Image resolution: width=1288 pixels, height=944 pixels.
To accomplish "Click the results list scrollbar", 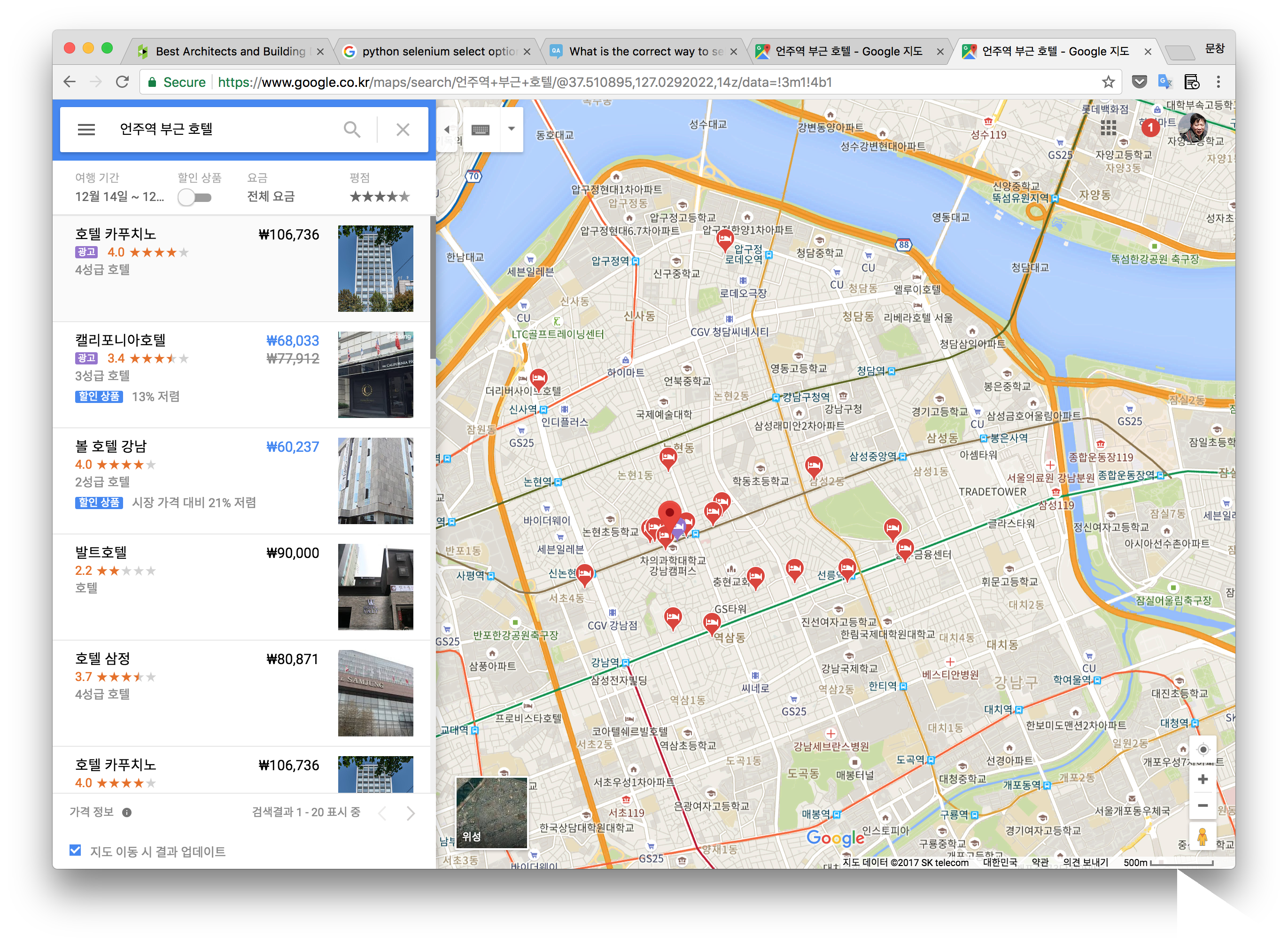I will (433, 288).
